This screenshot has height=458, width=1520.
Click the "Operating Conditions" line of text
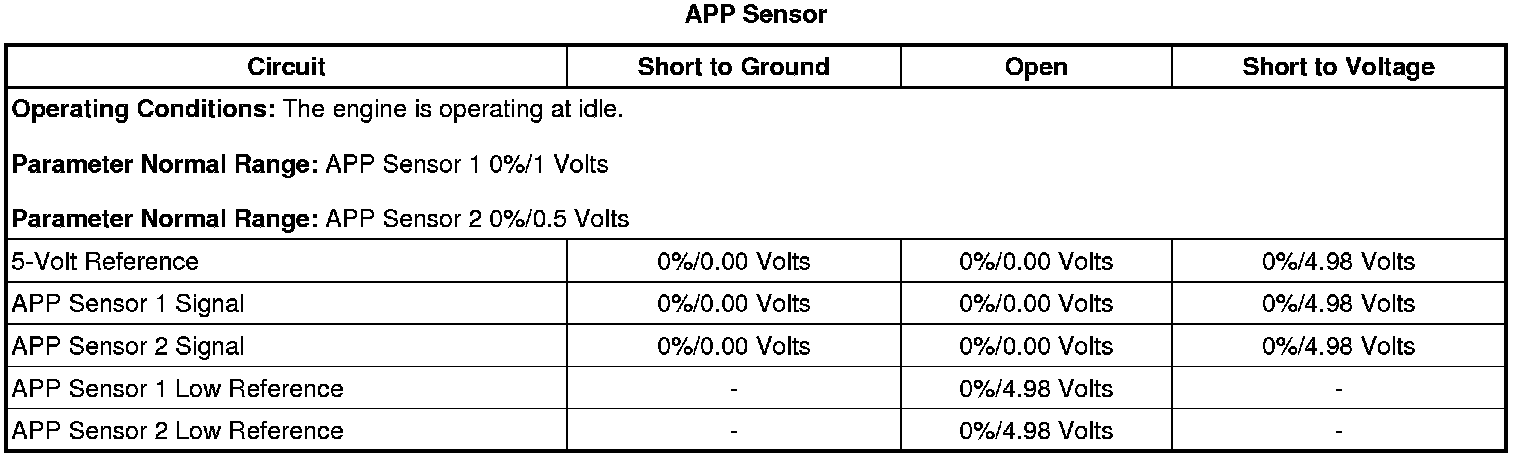tap(317, 109)
